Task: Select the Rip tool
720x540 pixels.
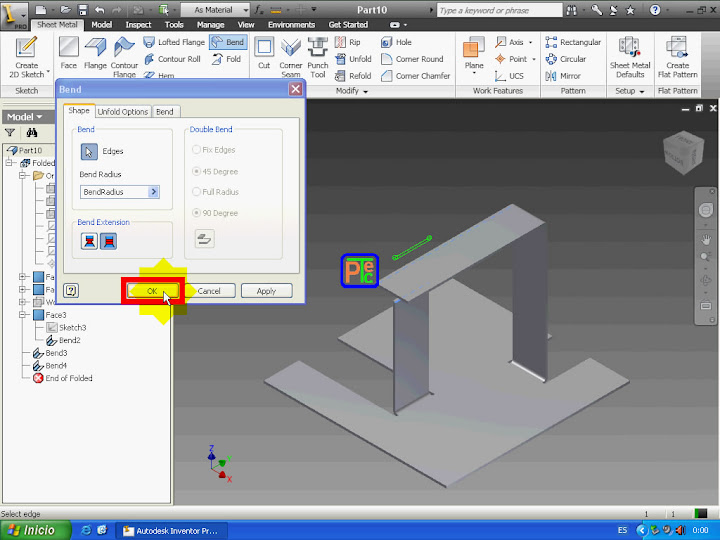Action: (348, 42)
